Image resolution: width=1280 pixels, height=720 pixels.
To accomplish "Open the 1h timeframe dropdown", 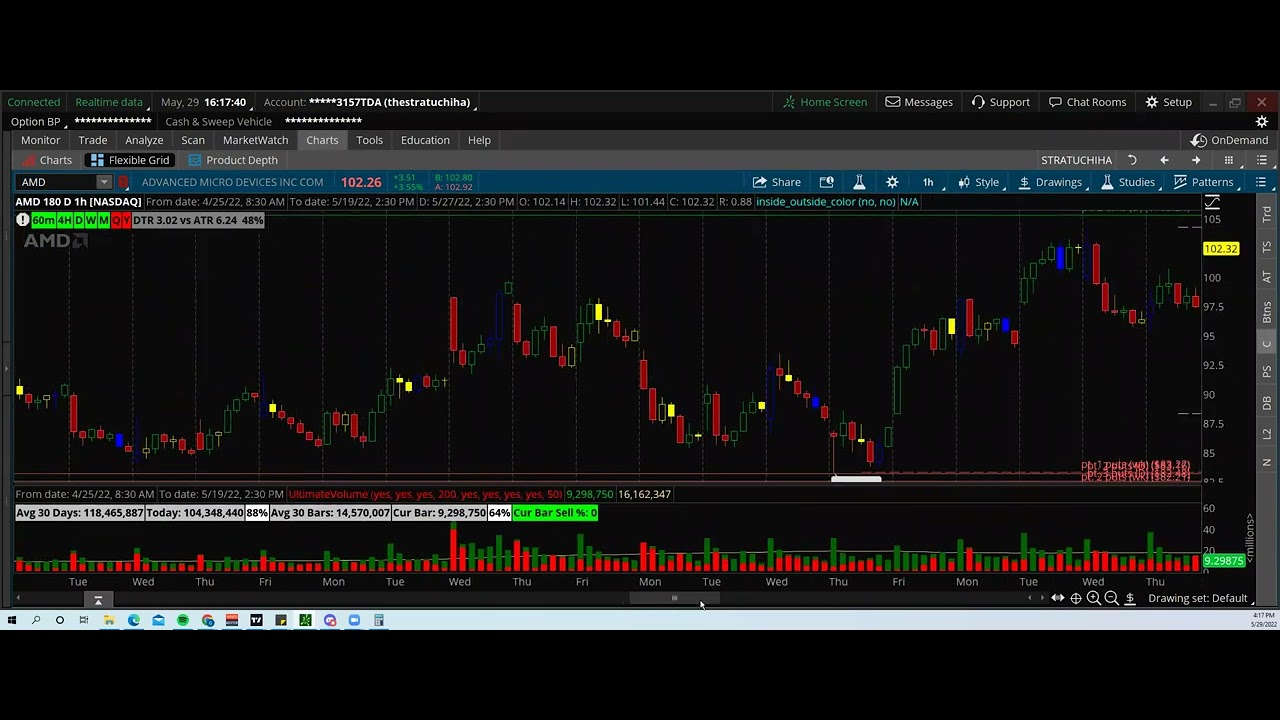I will click(928, 182).
